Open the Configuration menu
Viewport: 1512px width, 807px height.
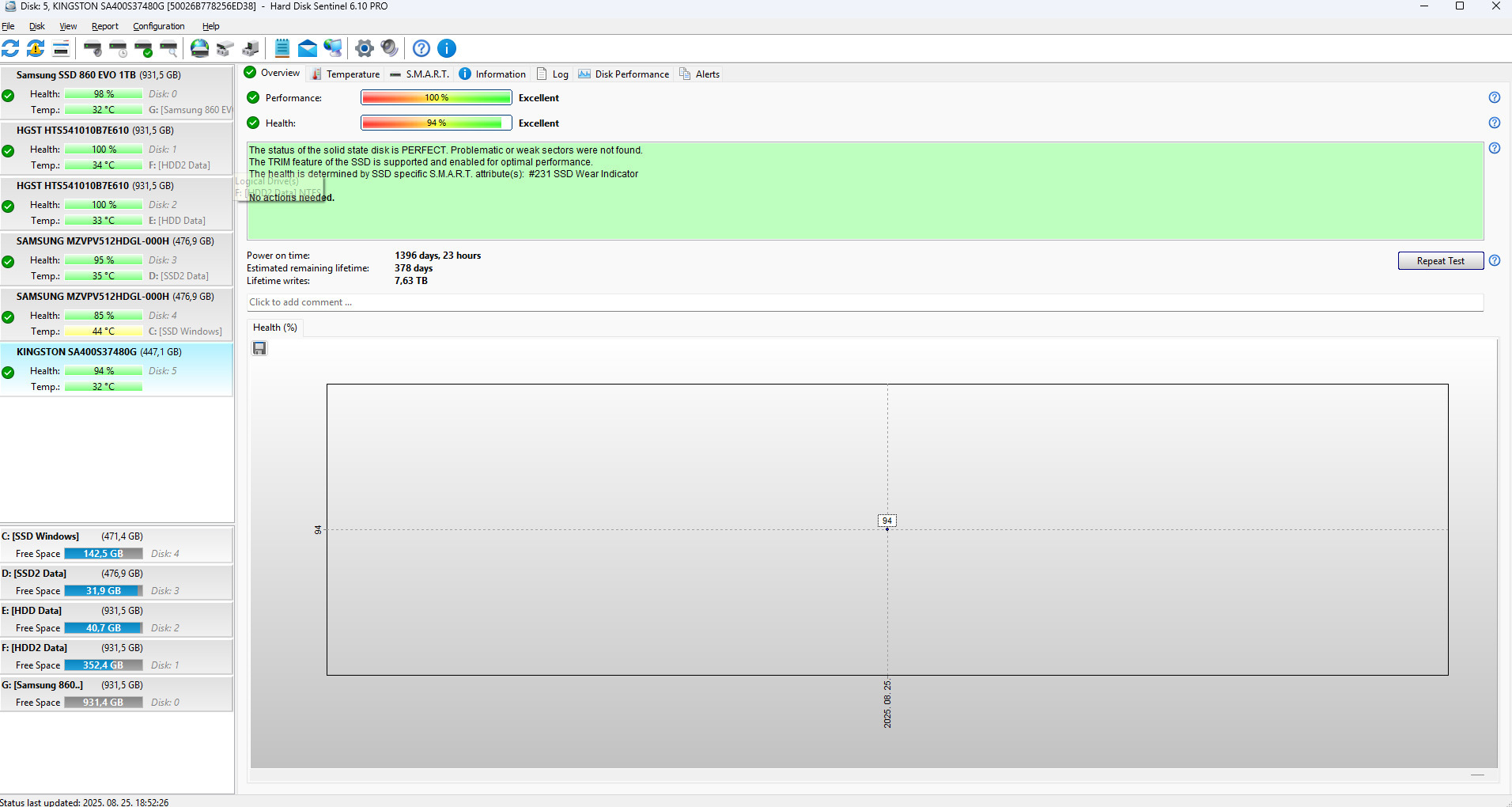point(159,26)
